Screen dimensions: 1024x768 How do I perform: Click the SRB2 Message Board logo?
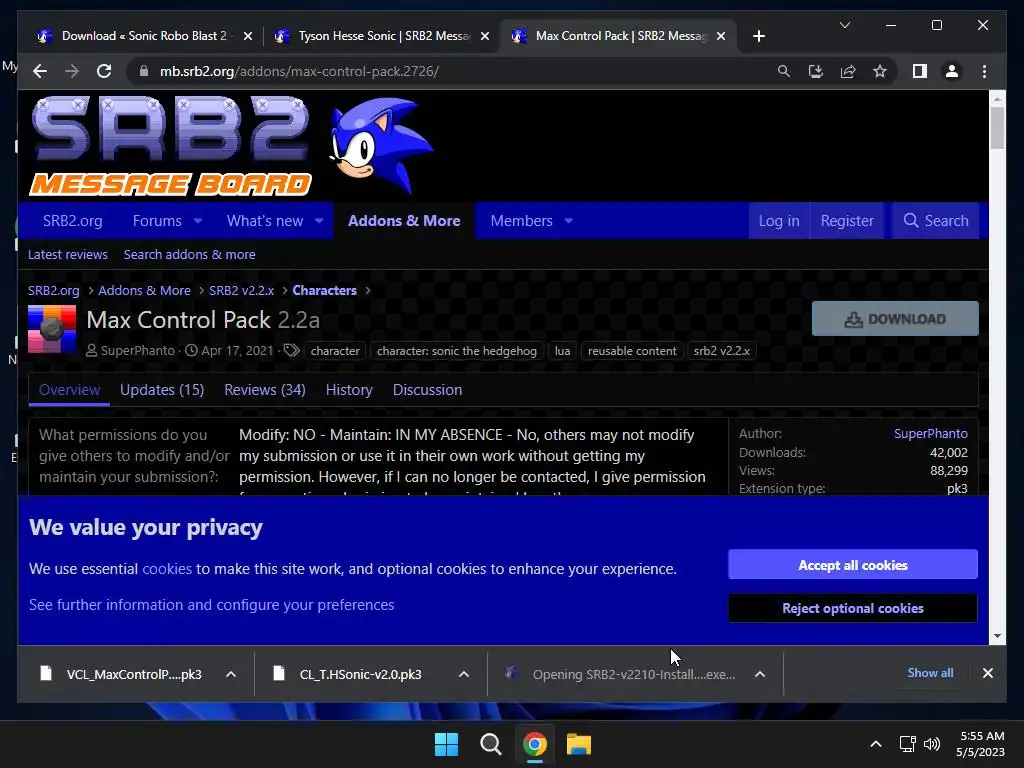click(231, 146)
